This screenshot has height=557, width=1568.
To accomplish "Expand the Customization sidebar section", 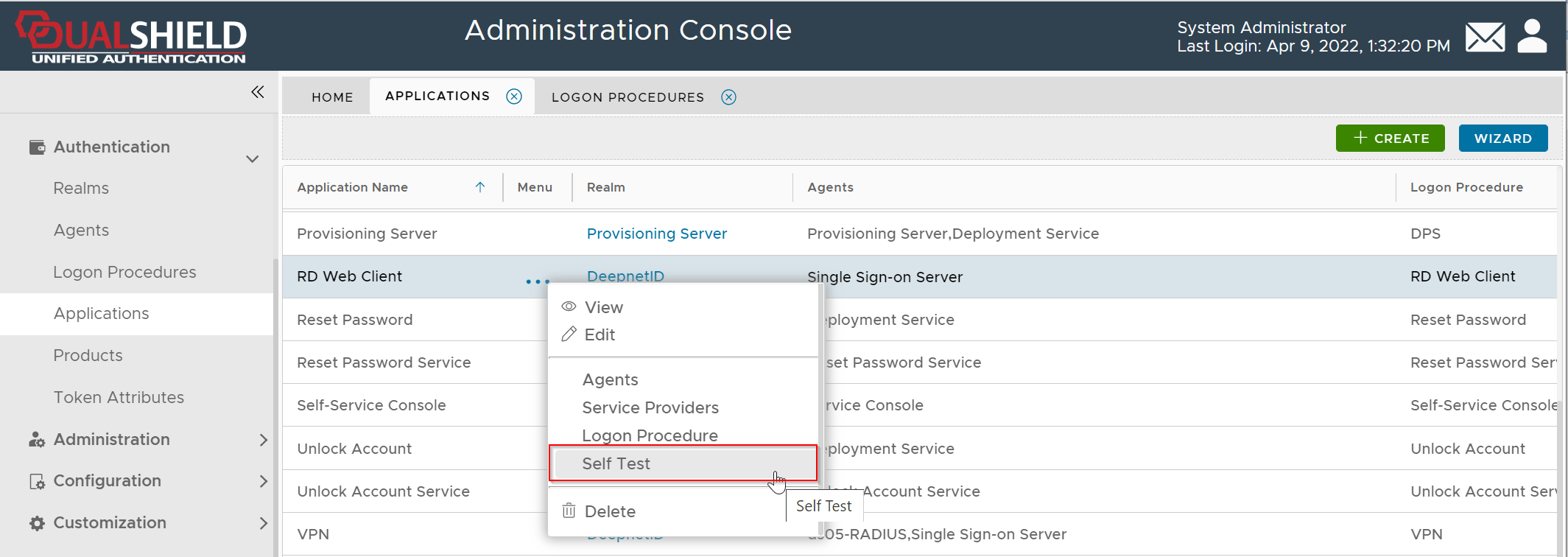I will pos(263,523).
